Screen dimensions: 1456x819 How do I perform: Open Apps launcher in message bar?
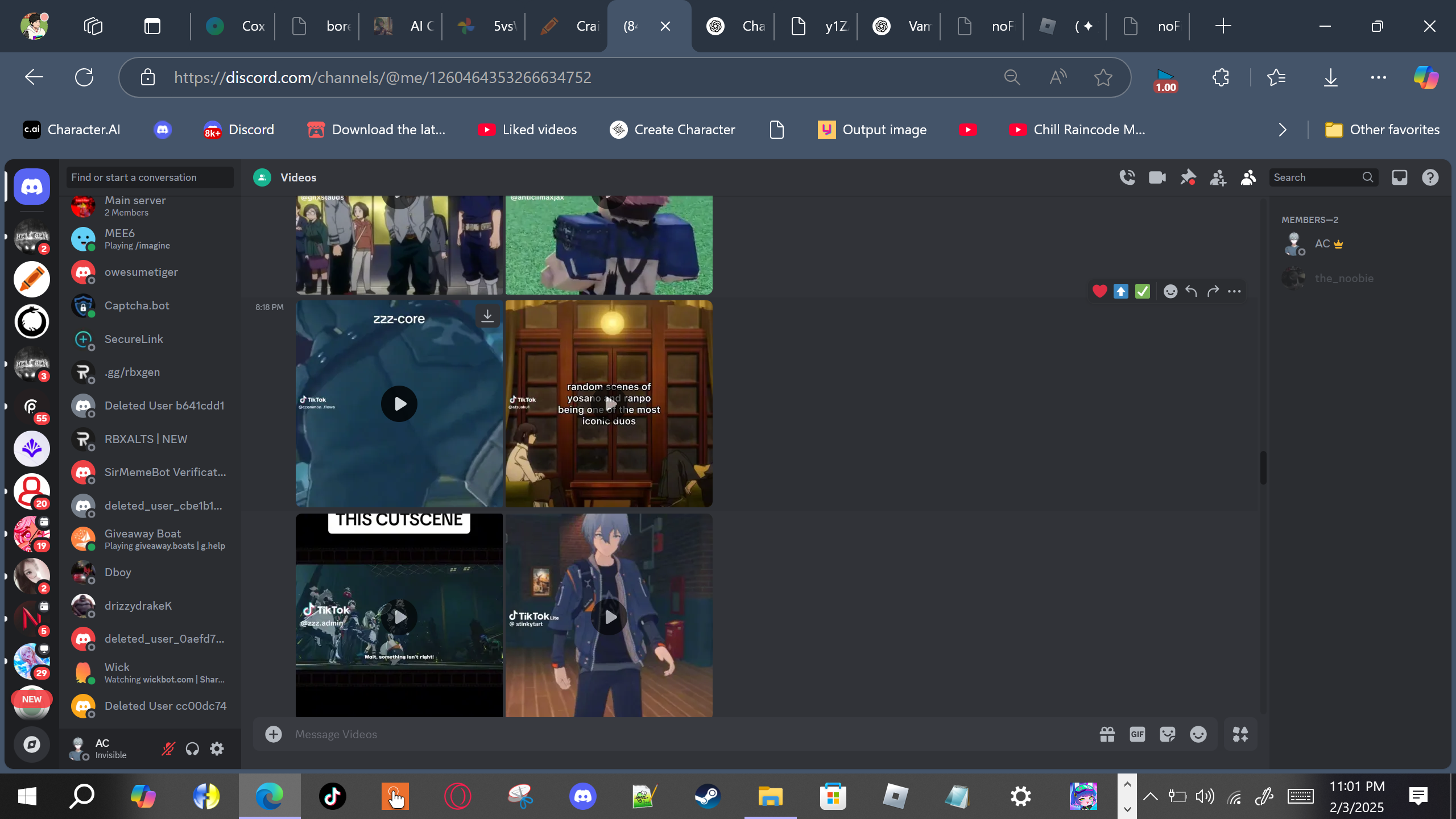tap(1240, 734)
